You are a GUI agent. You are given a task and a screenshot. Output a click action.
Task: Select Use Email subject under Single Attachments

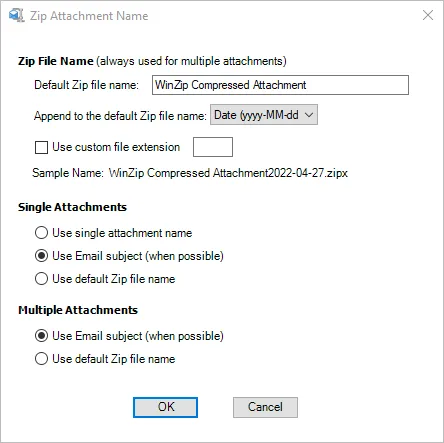click(41, 256)
